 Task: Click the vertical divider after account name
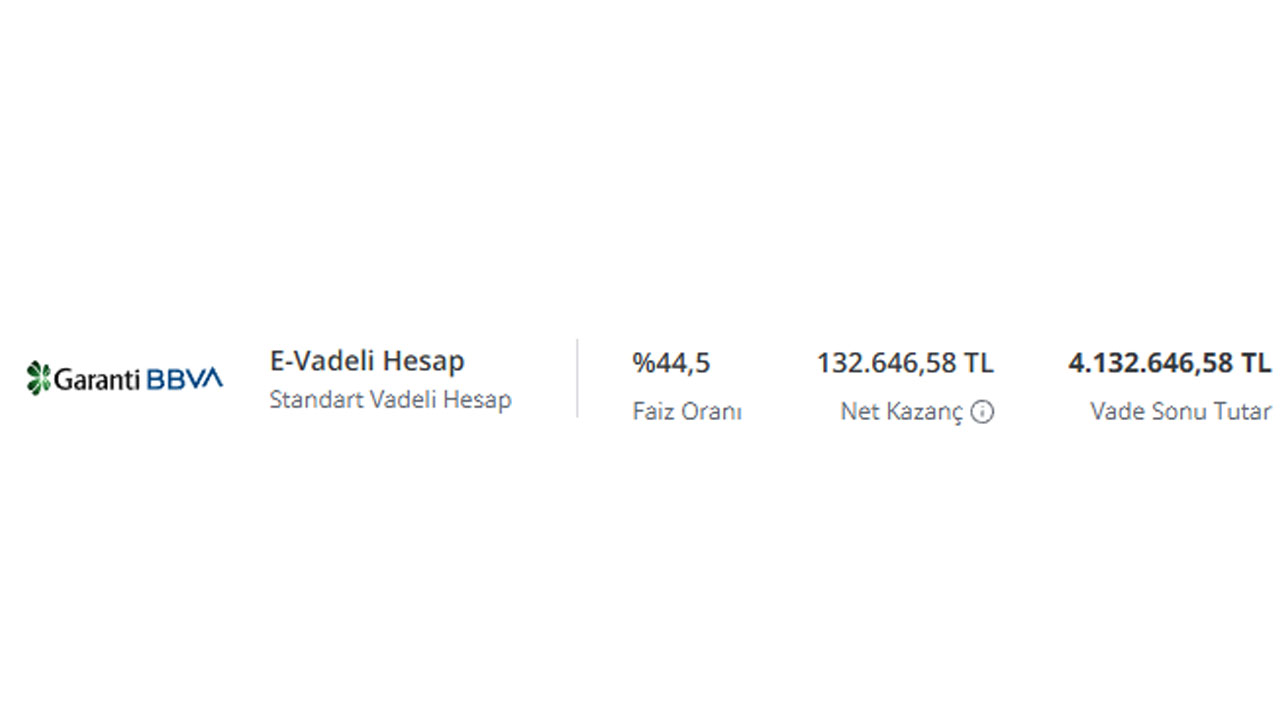click(x=577, y=378)
